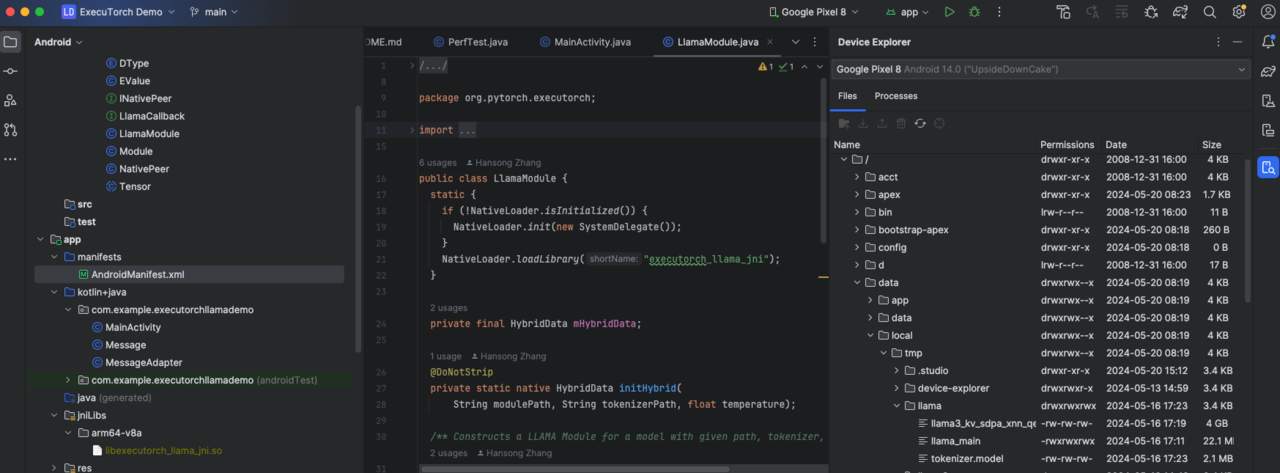This screenshot has width=1280, height=473.
Task: Open the app run configuration dropdown
Action: click(x=908, y=12)
